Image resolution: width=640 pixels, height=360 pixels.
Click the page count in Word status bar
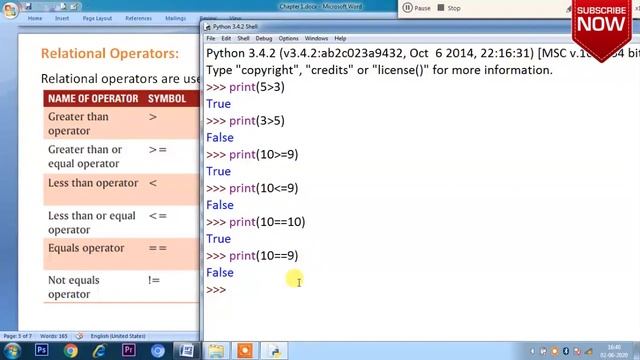(18, 336)
